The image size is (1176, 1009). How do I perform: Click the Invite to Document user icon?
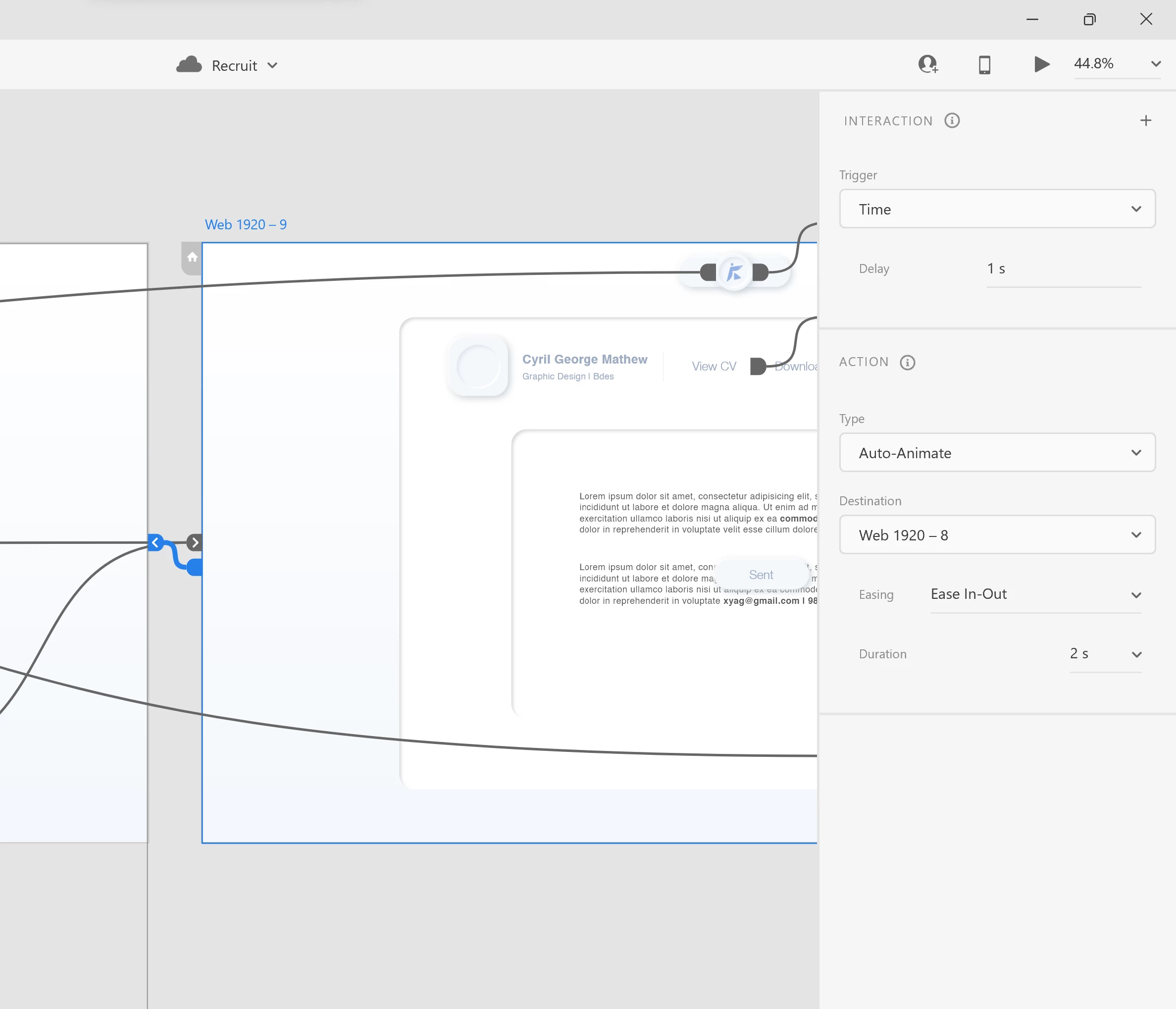928,64
